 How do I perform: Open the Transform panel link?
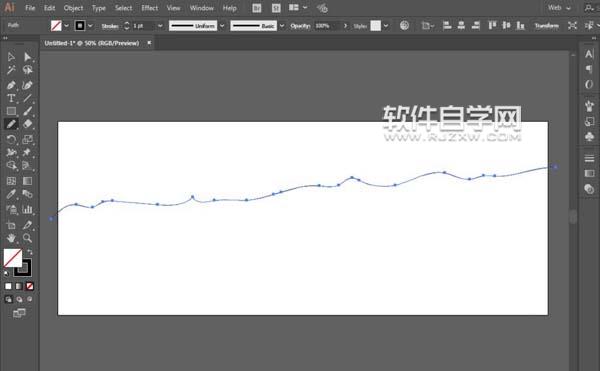pos(546,26)
